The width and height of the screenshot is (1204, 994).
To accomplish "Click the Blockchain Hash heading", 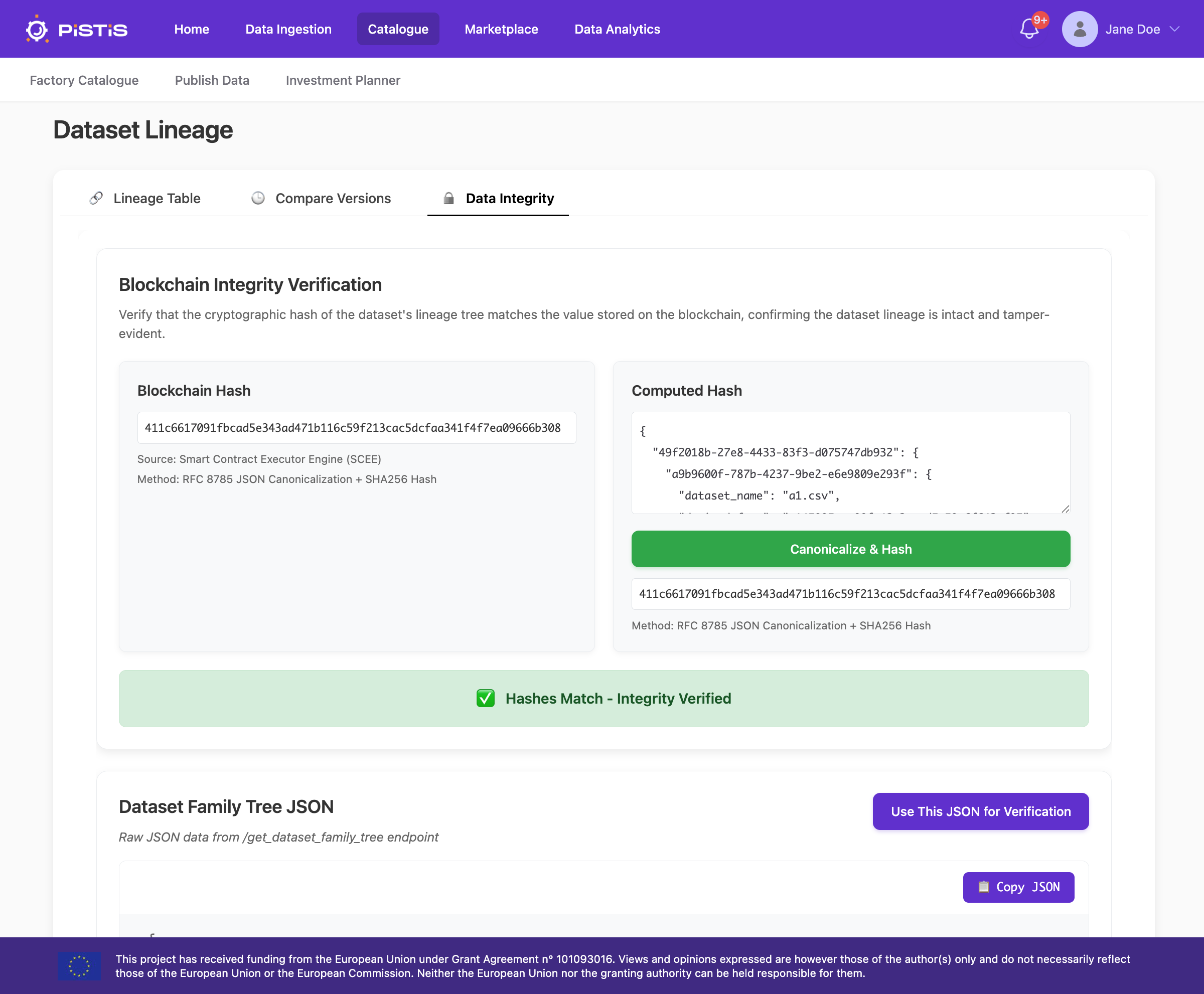I will 194,391.
